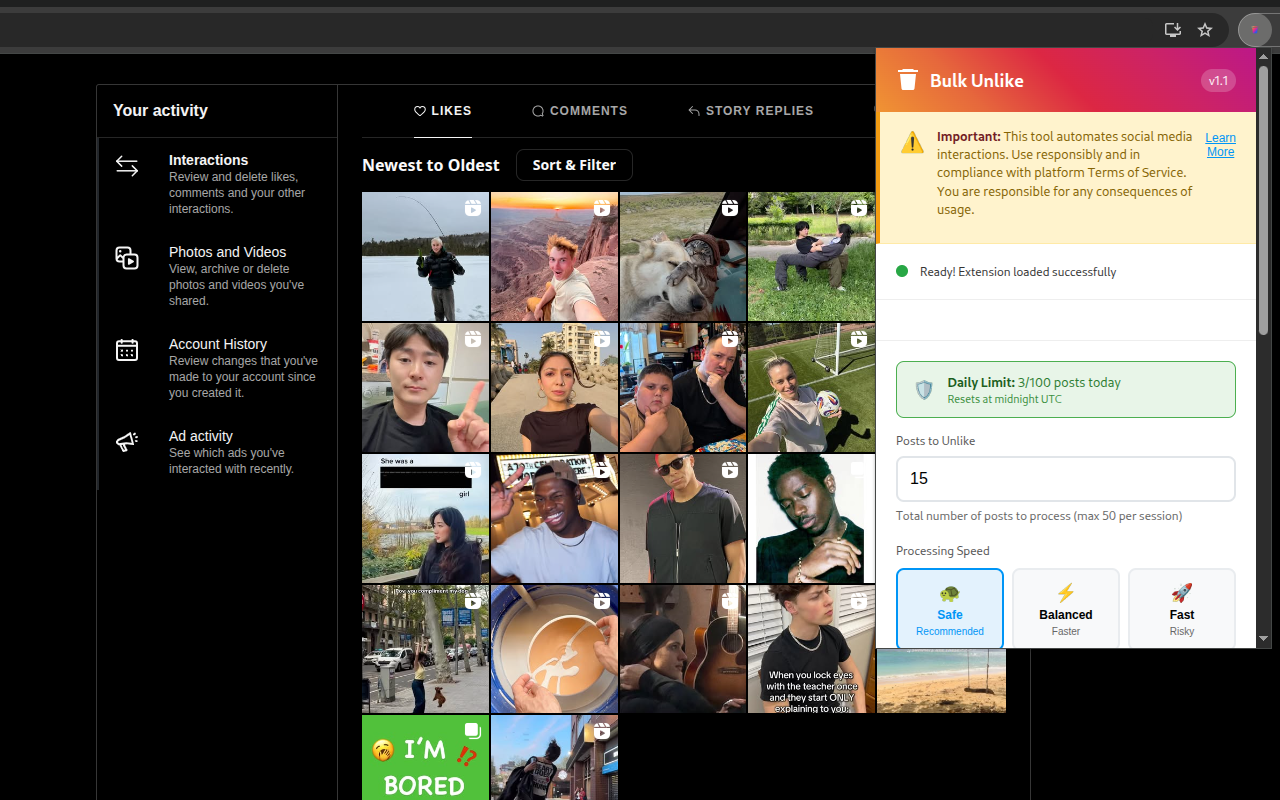Bookmark page with the star icon
1280x800 pixels.
point(1205,30)
